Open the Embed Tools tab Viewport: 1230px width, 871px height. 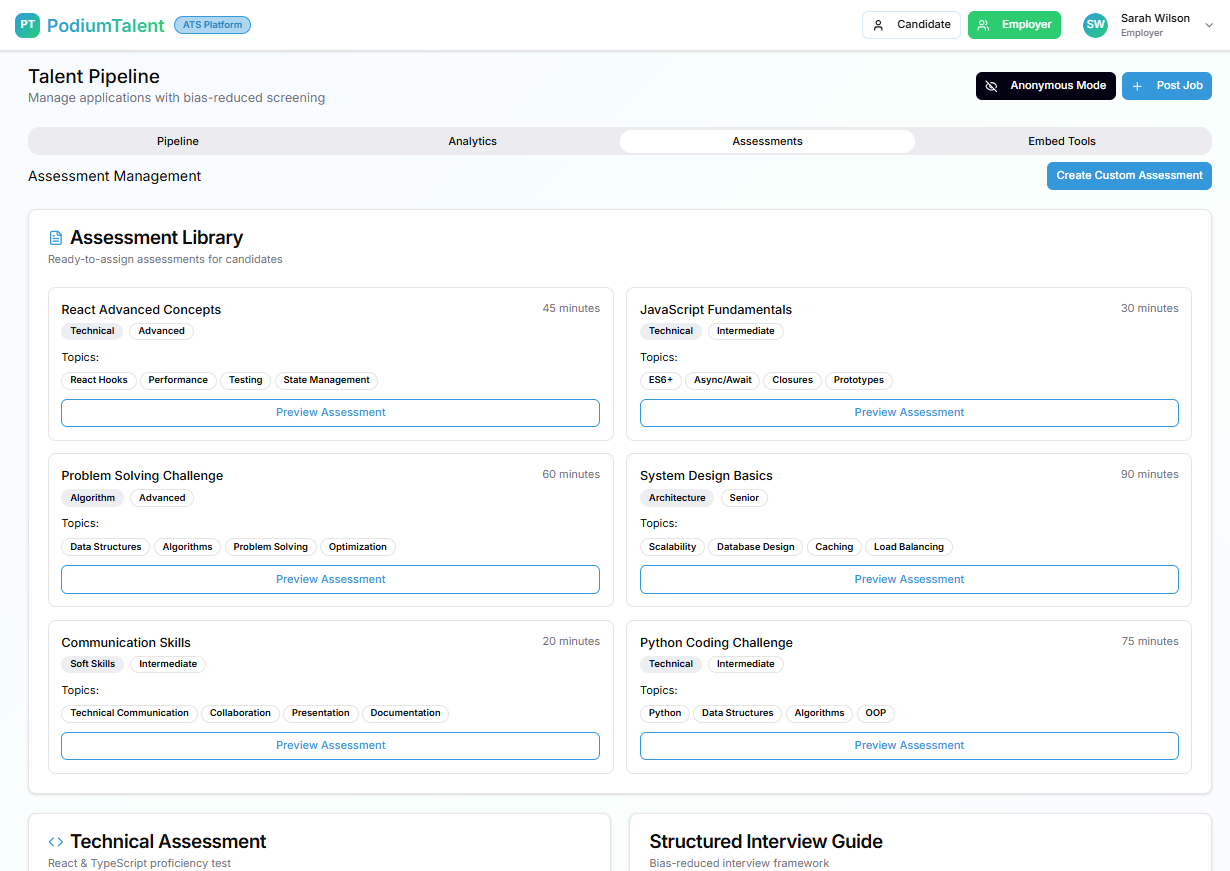pos(1062,141)
